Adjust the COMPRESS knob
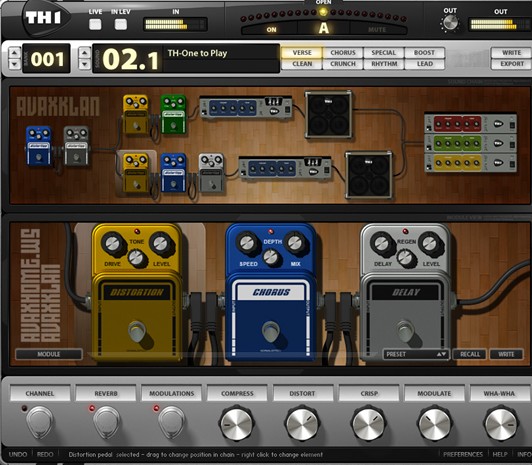Image resolution: width=532 pixels, height=465 pixels. tap(236, 424)
